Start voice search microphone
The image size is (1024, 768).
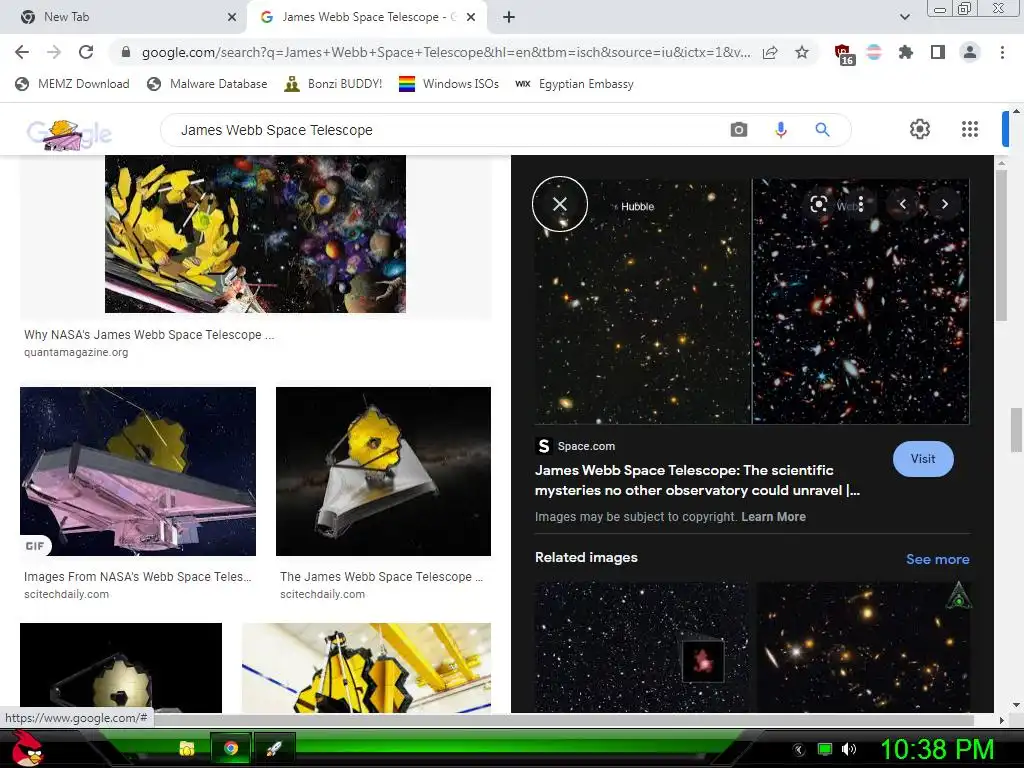[780, 130]
